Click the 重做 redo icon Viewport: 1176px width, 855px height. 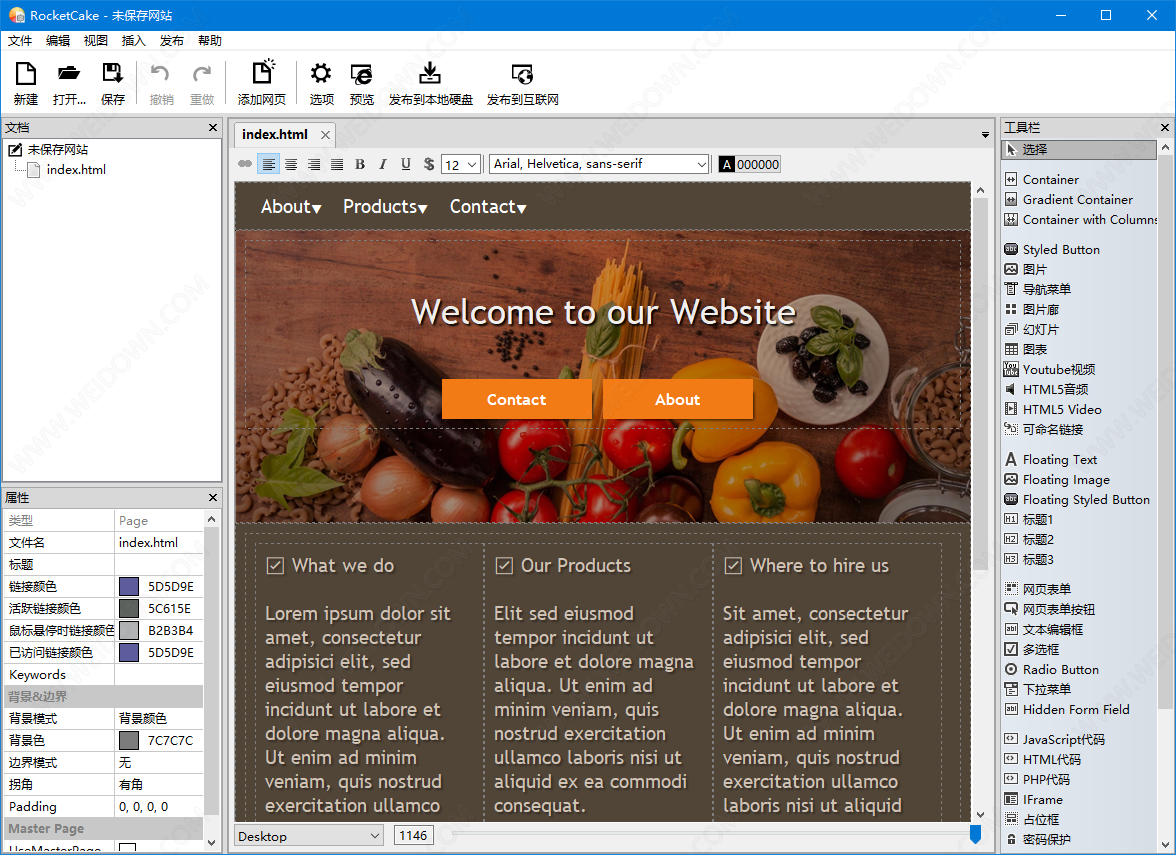[x=202, y=74]
